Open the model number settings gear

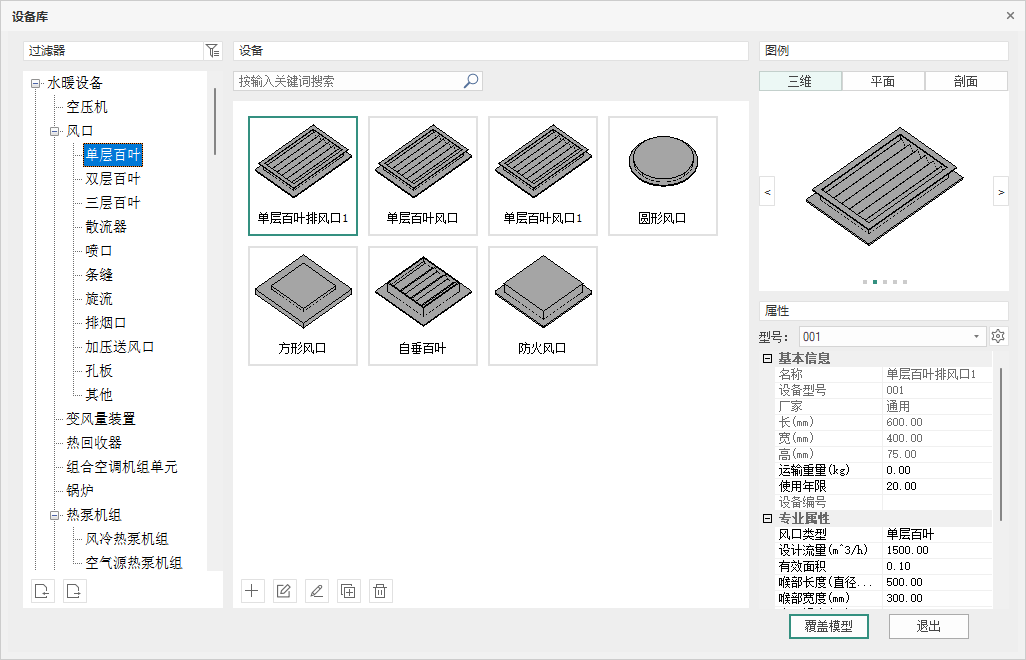point(997,337)
